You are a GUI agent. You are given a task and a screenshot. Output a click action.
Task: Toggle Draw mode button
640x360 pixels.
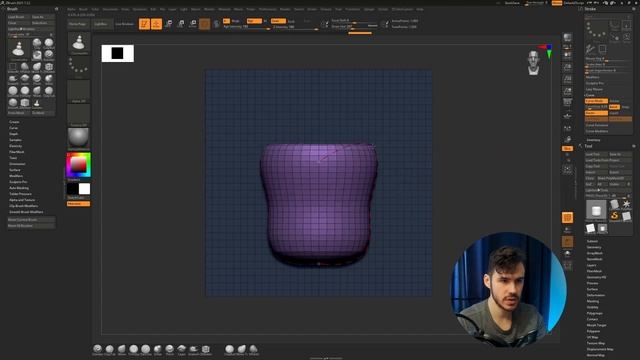pos(156,24)
